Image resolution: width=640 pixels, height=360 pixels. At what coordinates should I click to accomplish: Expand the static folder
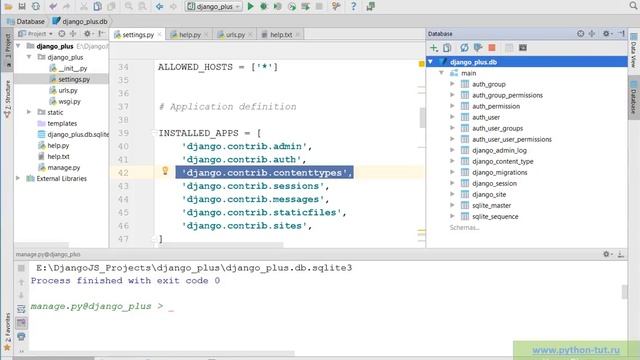(x=29, y=112)
